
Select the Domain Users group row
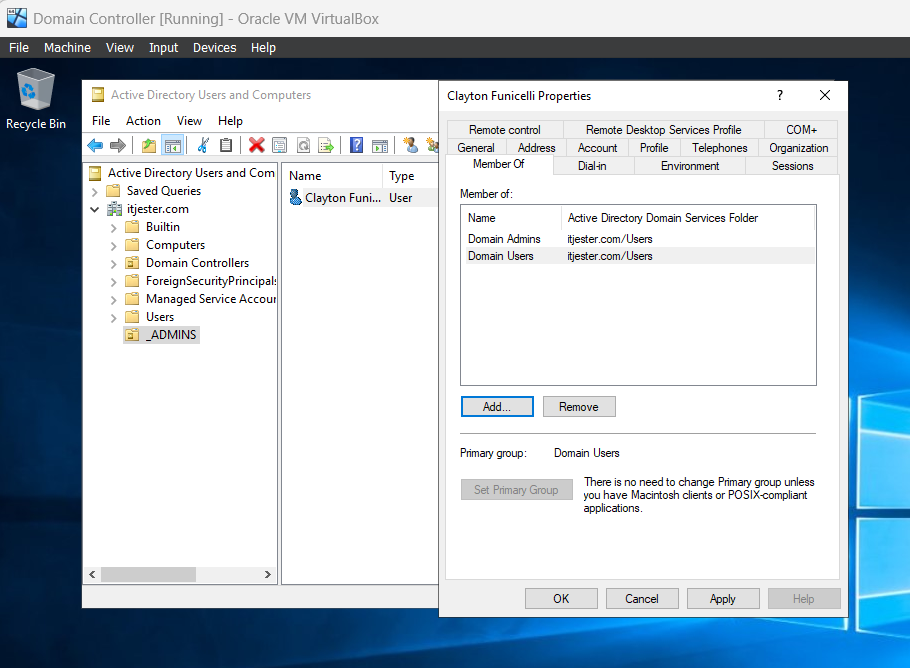[640, 256]
